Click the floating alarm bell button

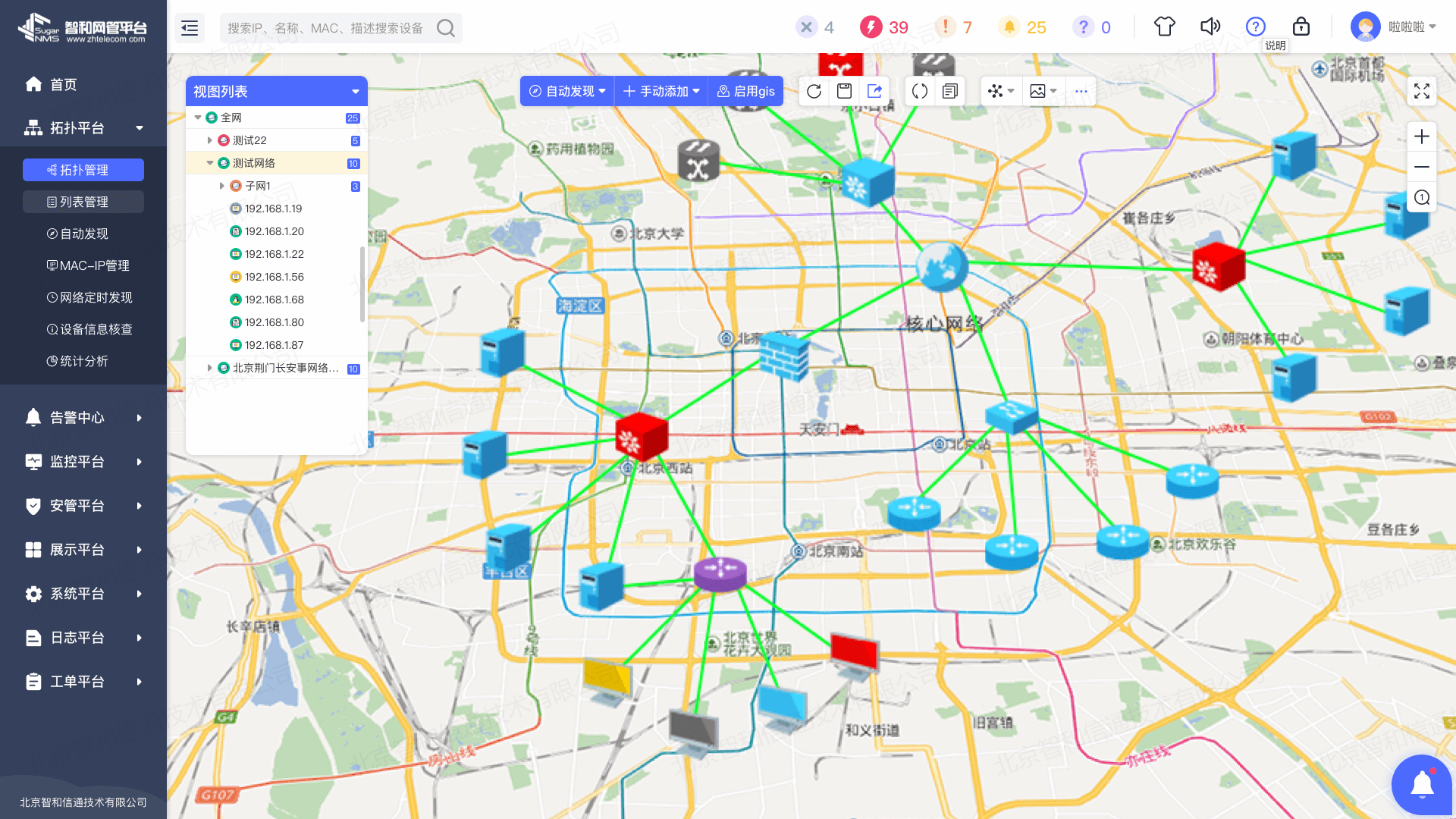(x=1422, y=785)
